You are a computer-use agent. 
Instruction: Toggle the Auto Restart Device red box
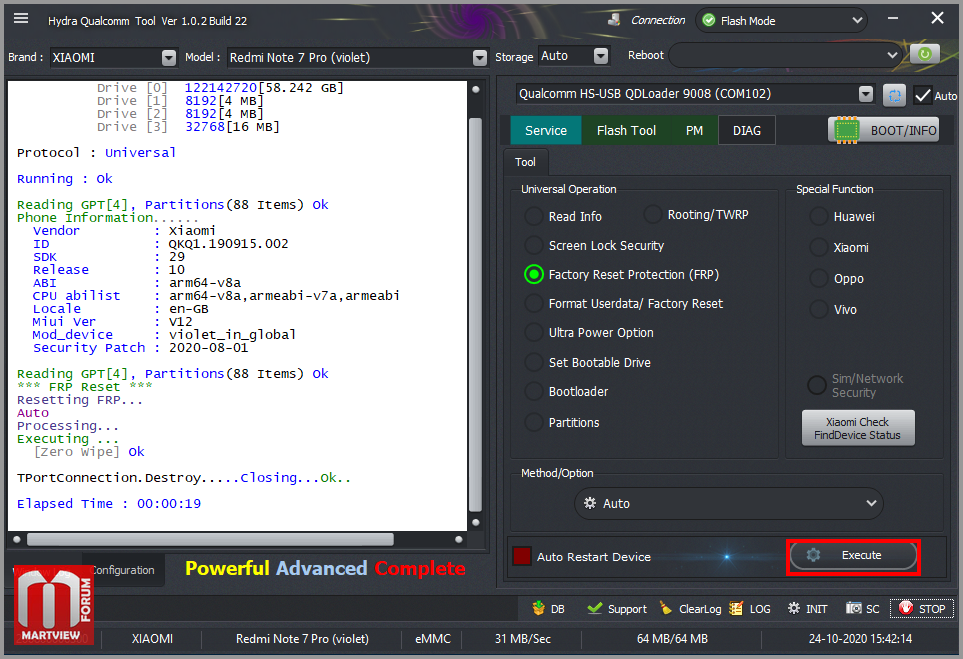pos(521,557)
